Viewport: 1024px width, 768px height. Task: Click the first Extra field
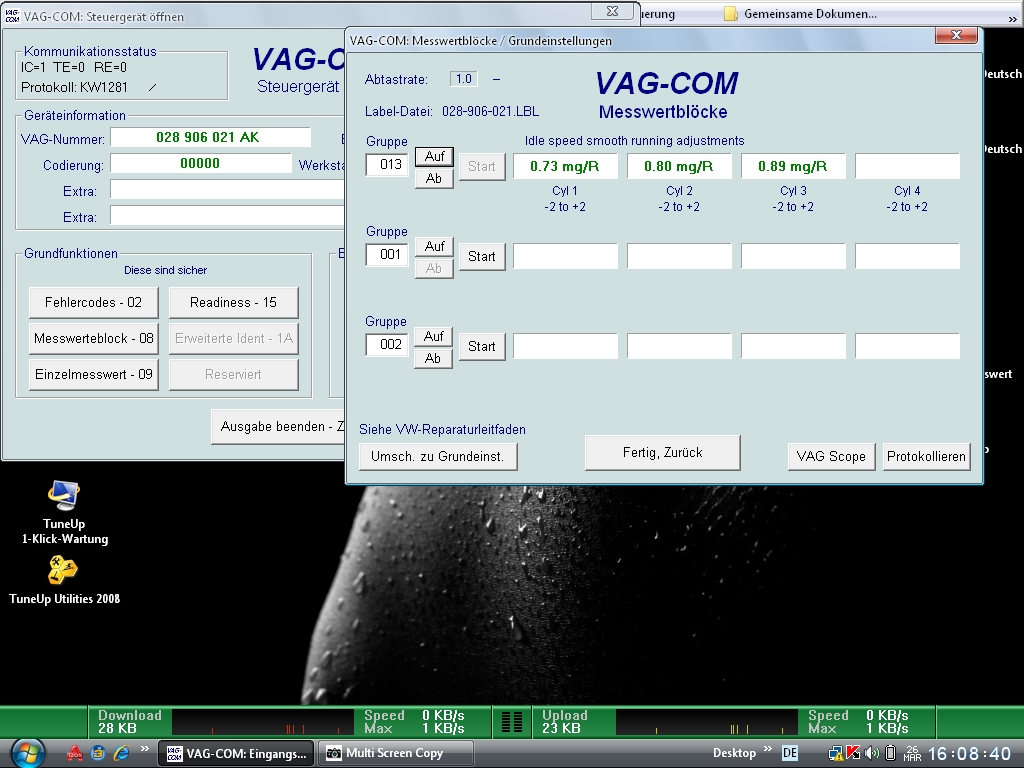[x=227, y=190]
